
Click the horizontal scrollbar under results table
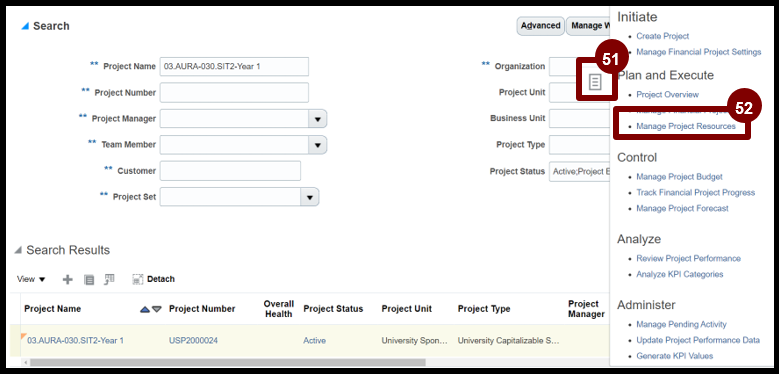click(x=227, y=363)
